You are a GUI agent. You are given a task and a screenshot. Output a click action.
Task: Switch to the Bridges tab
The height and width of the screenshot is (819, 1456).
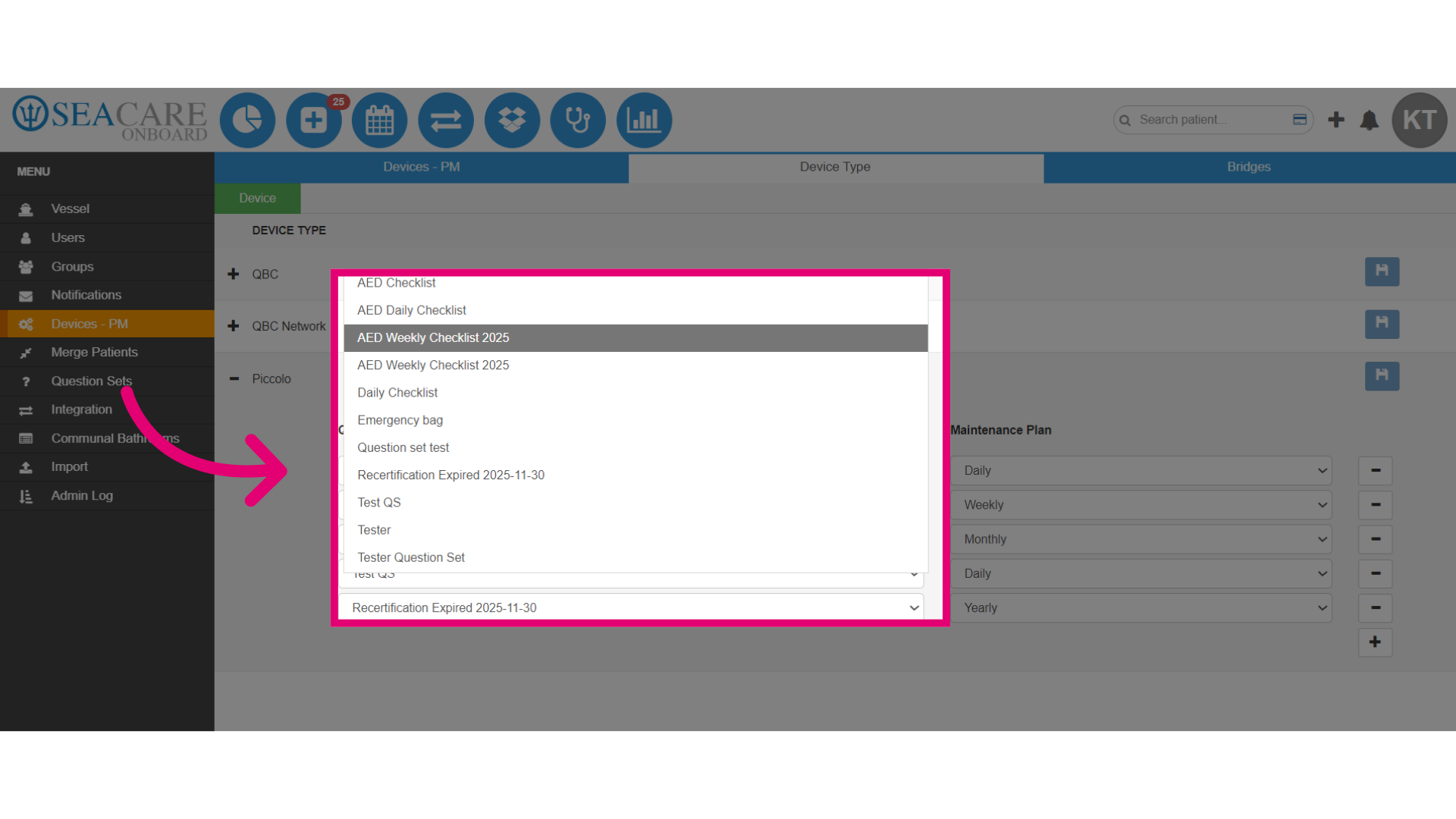[x=1249, y=167]
